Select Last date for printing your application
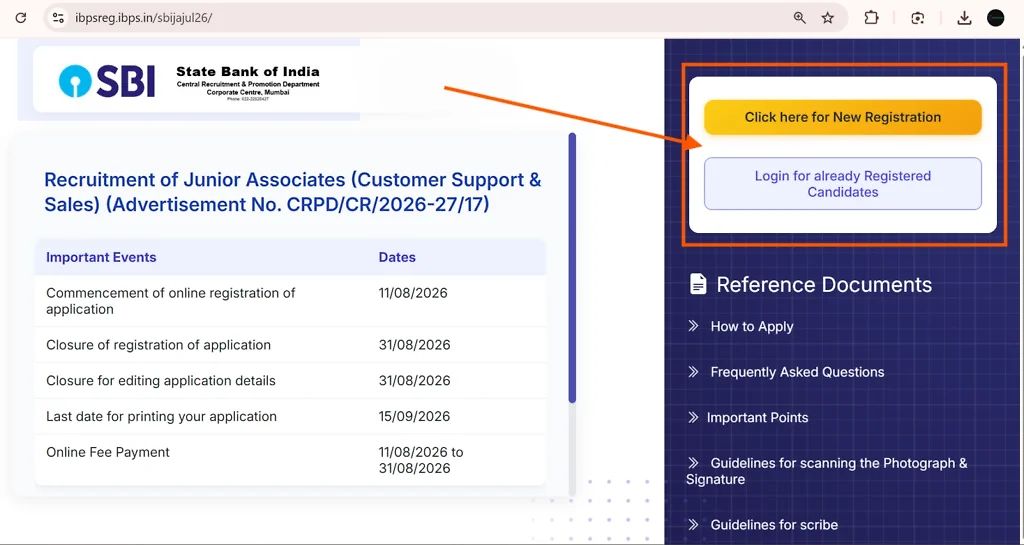Image resolution: width=1024 pixels, height=545 pixels. [161, 416]
